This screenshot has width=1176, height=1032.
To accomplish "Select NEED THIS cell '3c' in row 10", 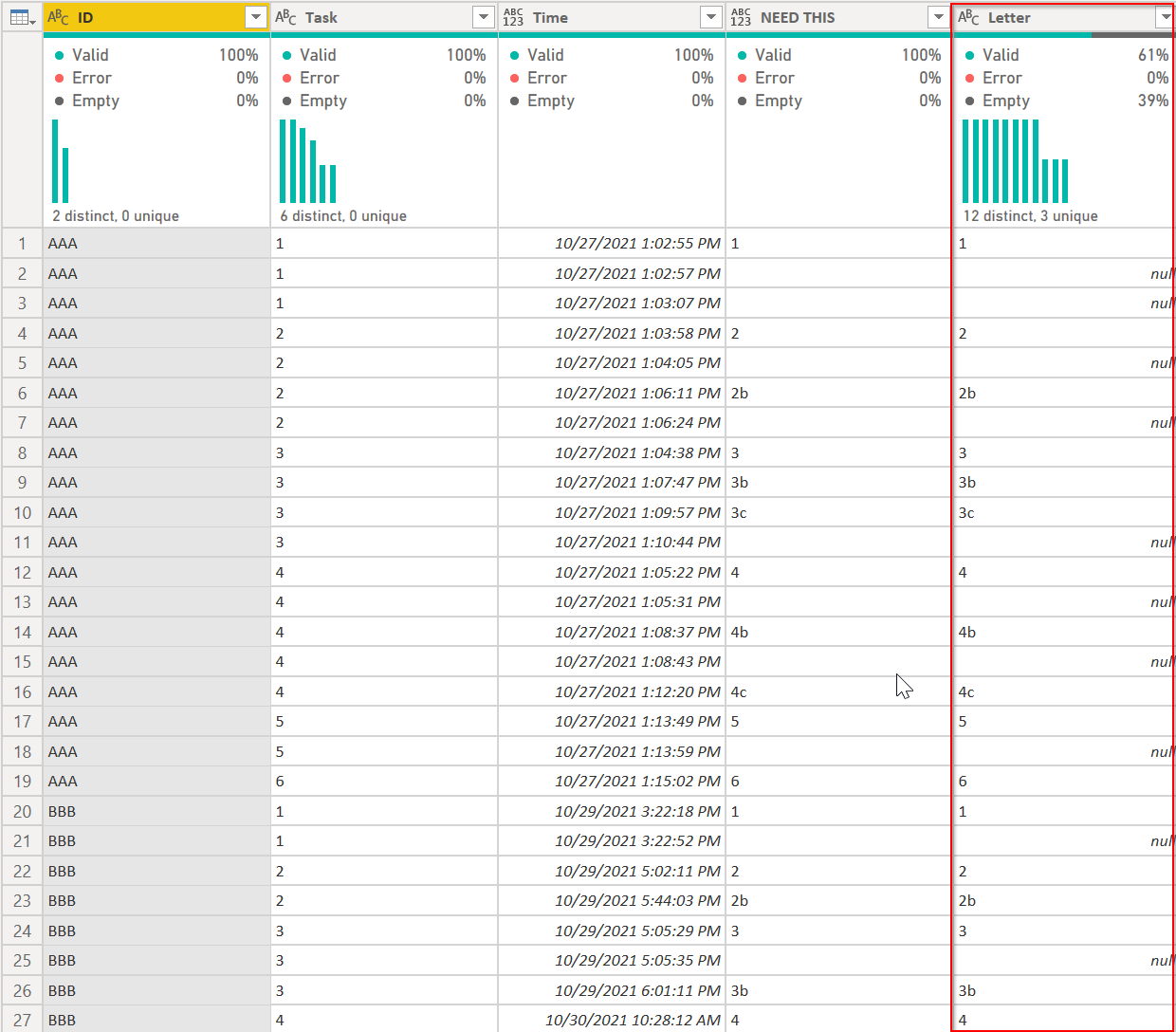I will [839, 512].
